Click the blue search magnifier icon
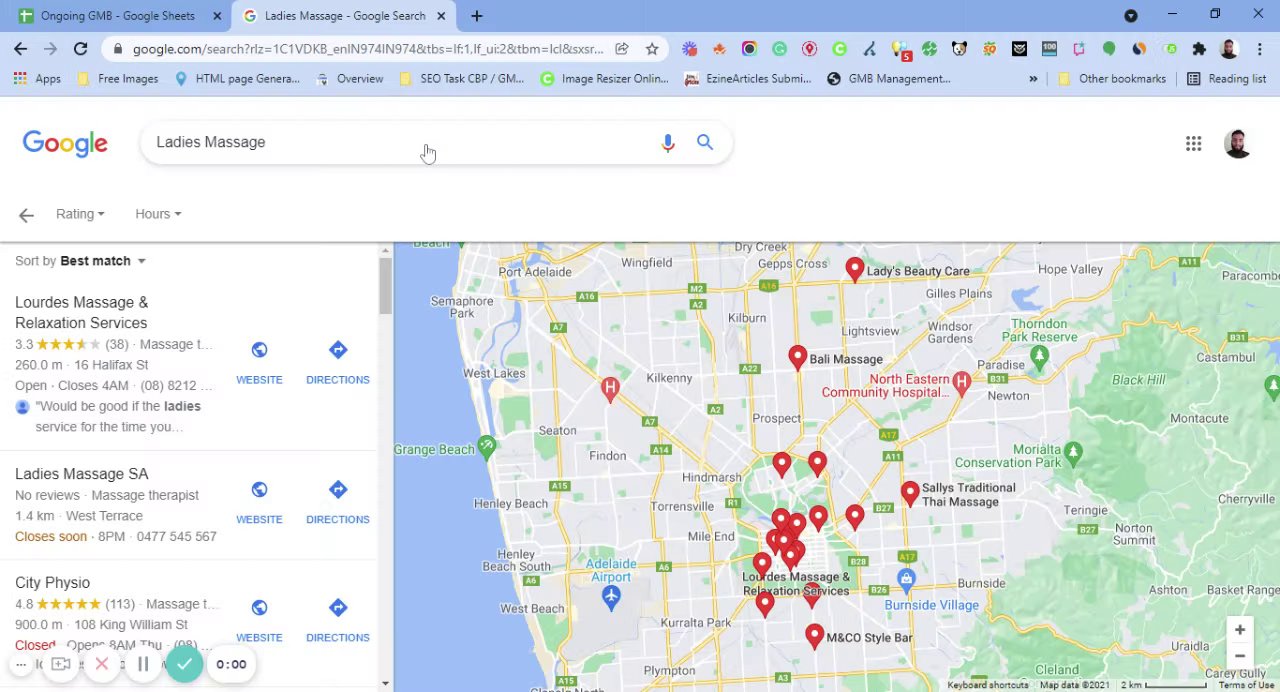1280x692 pixels. (705, 142)
